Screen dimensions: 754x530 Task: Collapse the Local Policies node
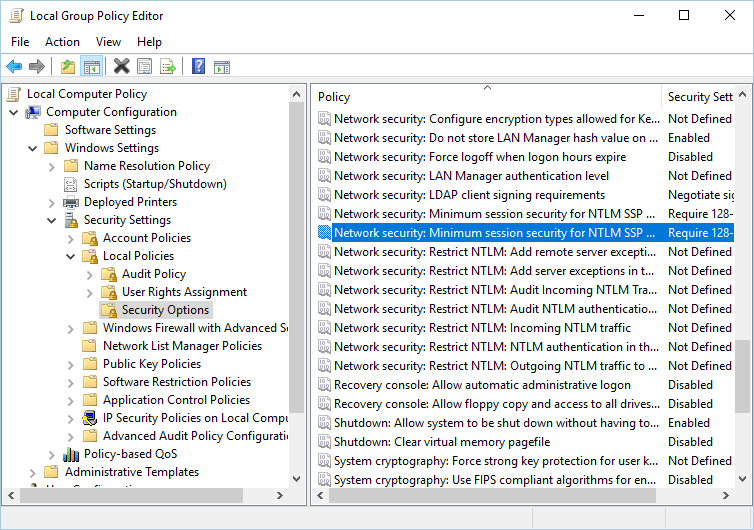click(71, 257)
